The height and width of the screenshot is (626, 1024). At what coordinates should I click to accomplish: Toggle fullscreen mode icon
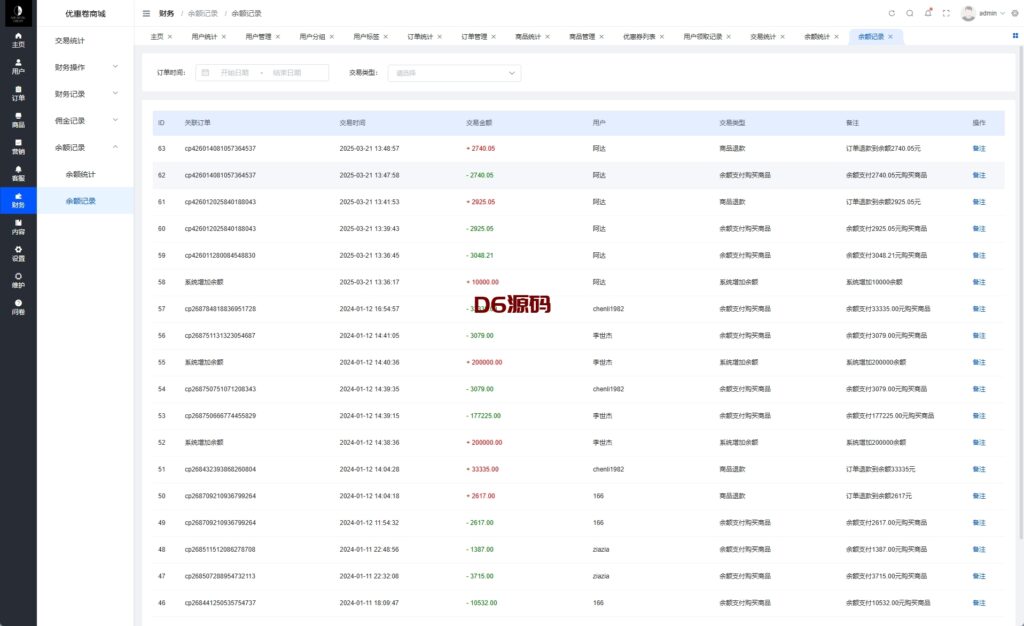point(946,13)
